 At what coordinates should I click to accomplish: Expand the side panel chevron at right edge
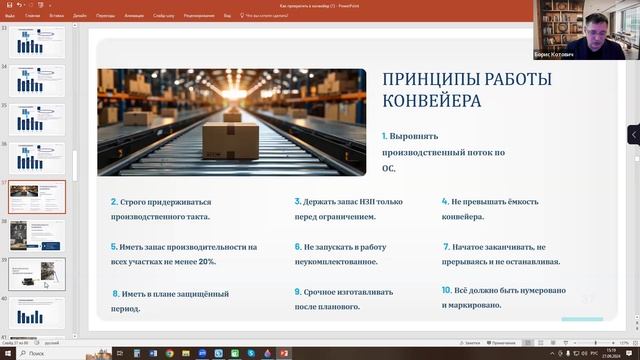[633, 135]
